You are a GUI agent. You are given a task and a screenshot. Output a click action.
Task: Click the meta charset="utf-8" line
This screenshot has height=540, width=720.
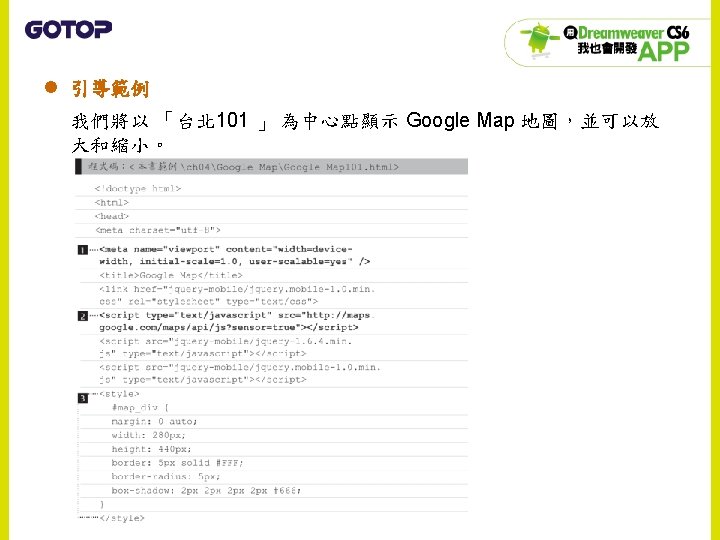158,230
